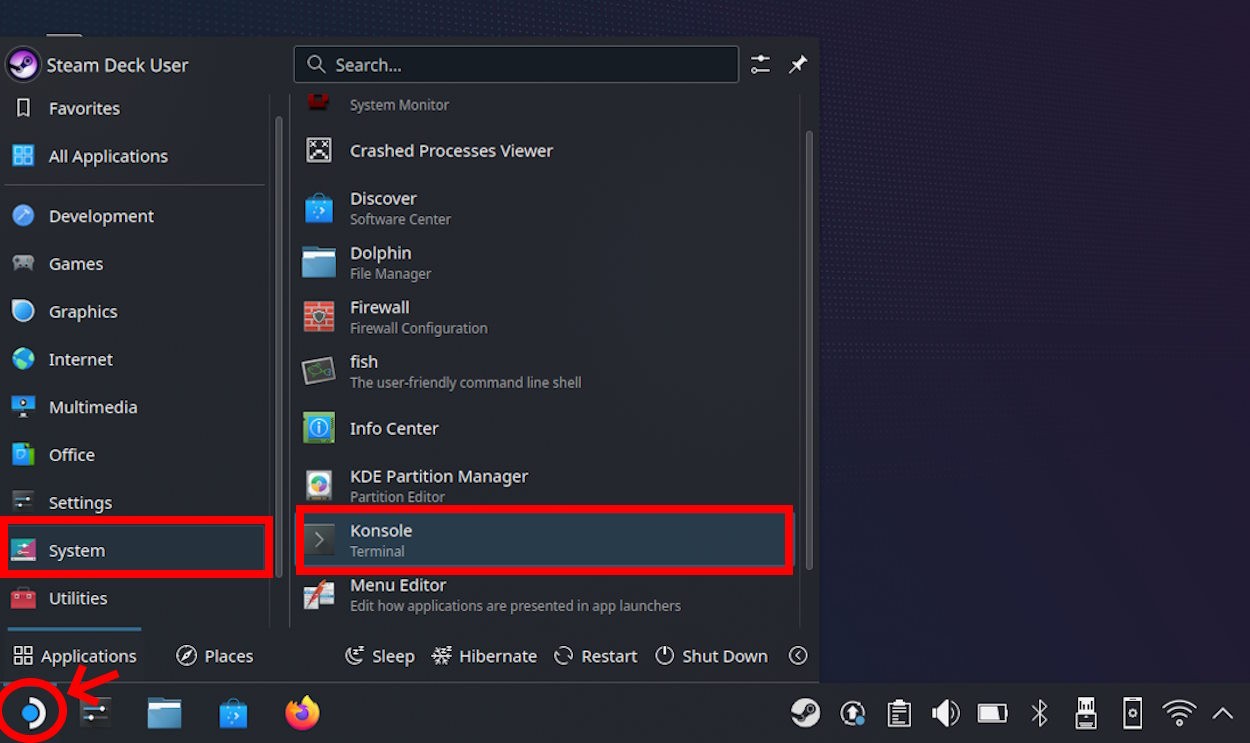Show hidden system tray icons arrow
The width and height of the screenshot is (1250, 743).
coord(1223,713)
